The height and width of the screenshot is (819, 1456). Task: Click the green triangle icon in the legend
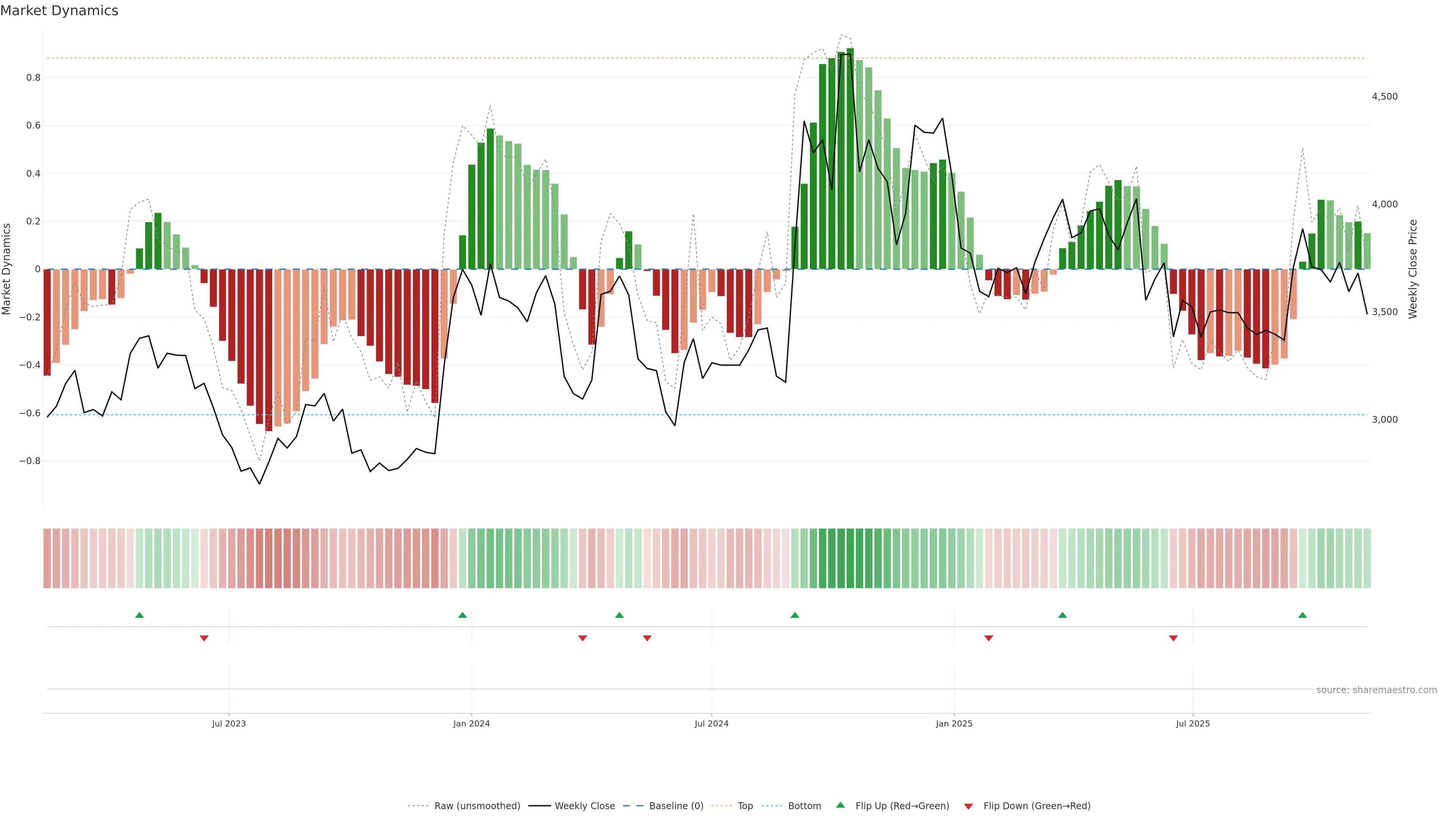(x=841, y=805)
